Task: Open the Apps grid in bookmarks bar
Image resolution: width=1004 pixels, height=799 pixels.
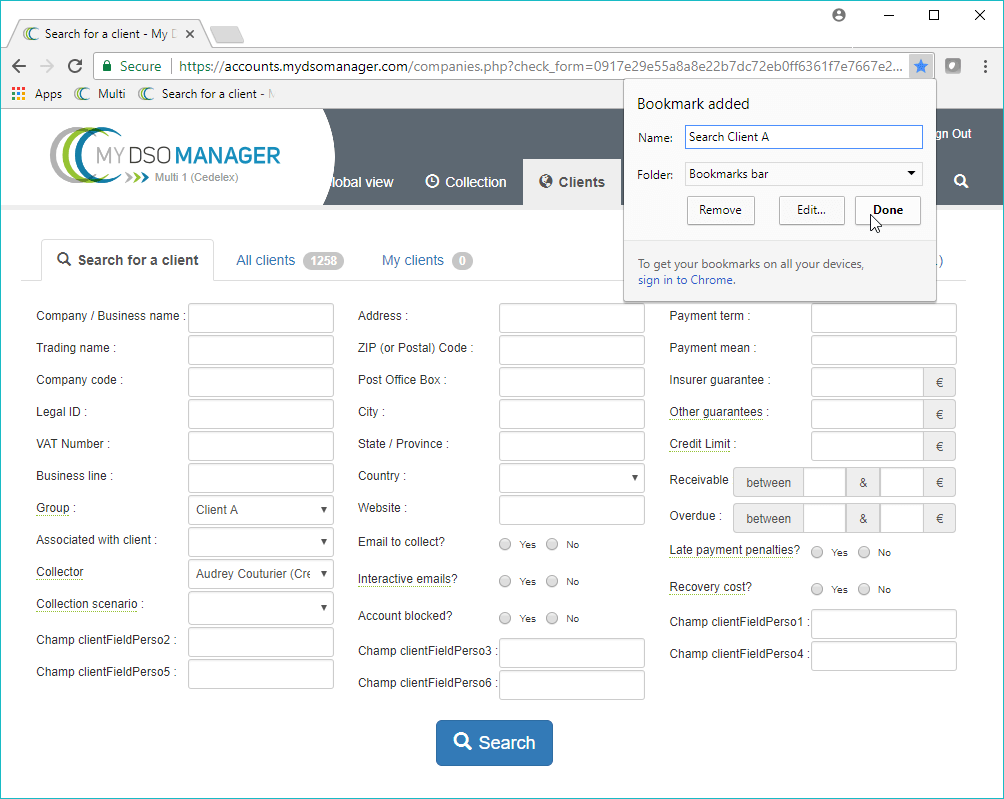Action: click(x=37, y=94)
